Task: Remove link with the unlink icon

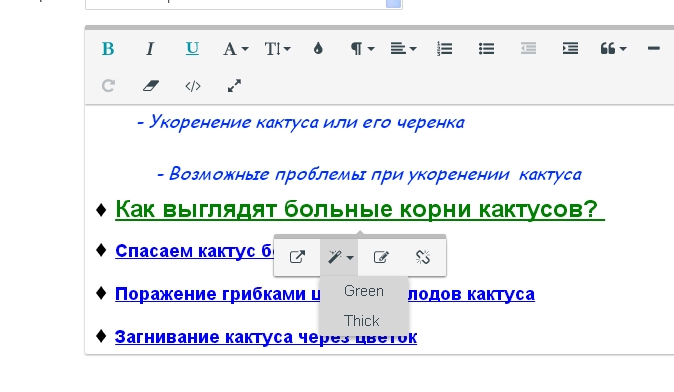Action: (x=423, y=257)
